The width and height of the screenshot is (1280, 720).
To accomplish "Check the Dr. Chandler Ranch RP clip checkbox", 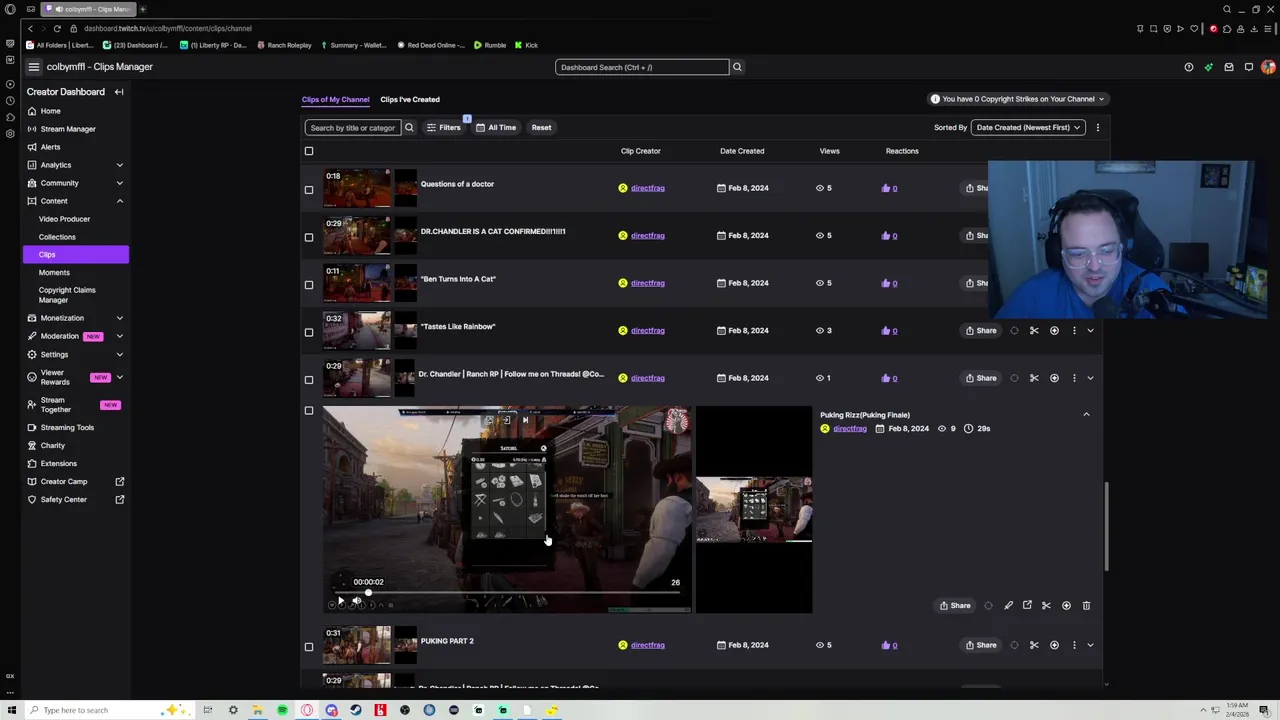I will tap(309, 379).
